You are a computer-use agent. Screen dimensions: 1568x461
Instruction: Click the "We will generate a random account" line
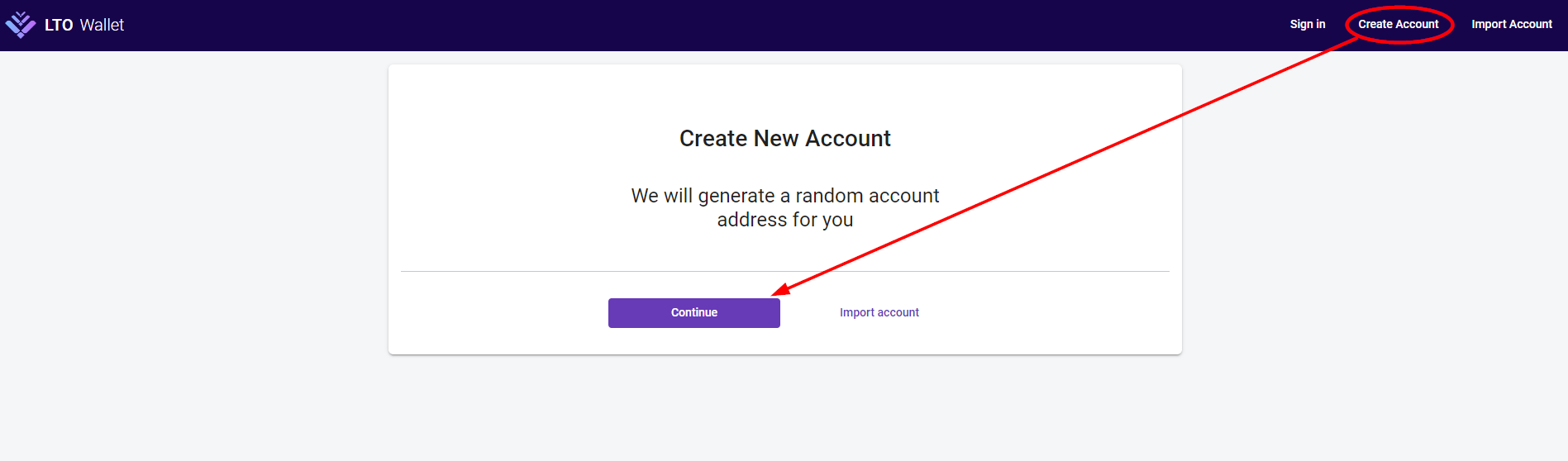pyautogui.click(x=784, y=196)
